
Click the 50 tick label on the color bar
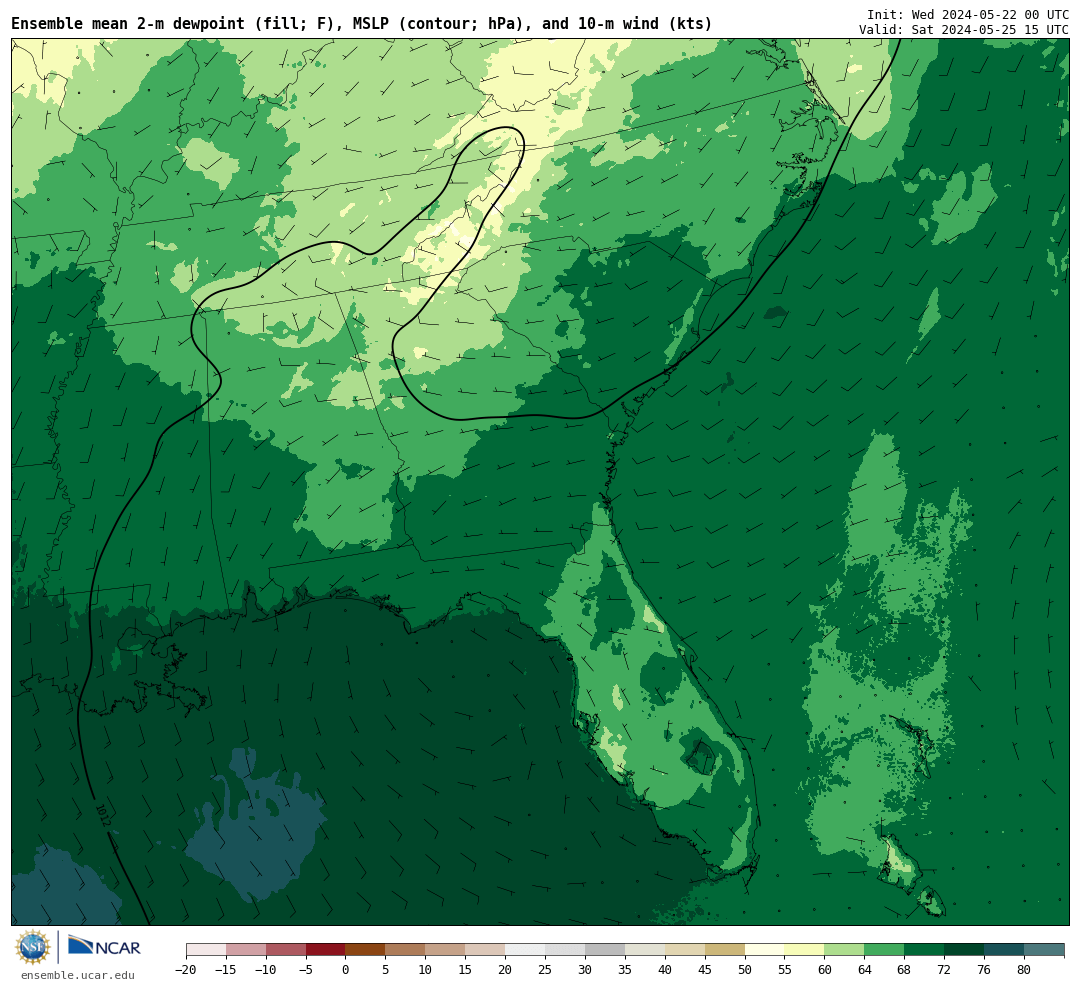click(x=745, y=969)
